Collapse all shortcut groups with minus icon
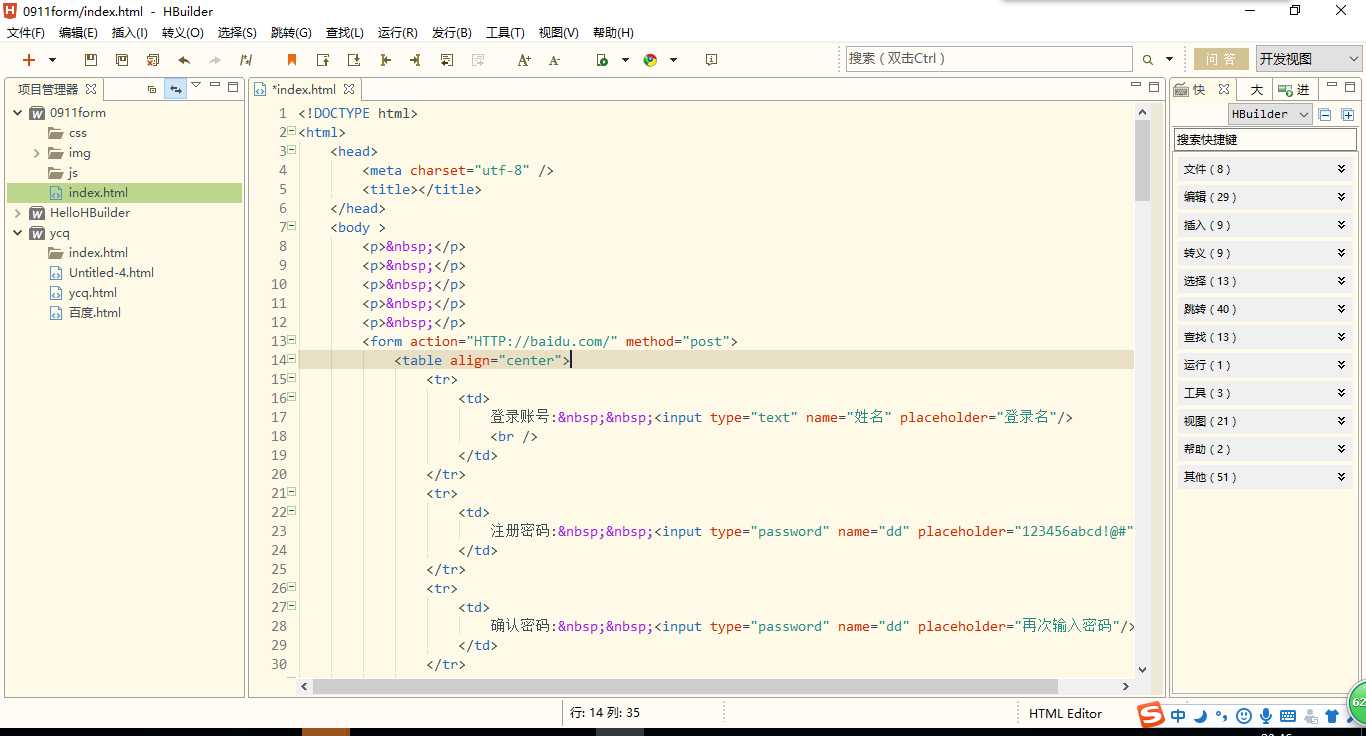Screen dimensions: 1366x736 pos(1325,114)
